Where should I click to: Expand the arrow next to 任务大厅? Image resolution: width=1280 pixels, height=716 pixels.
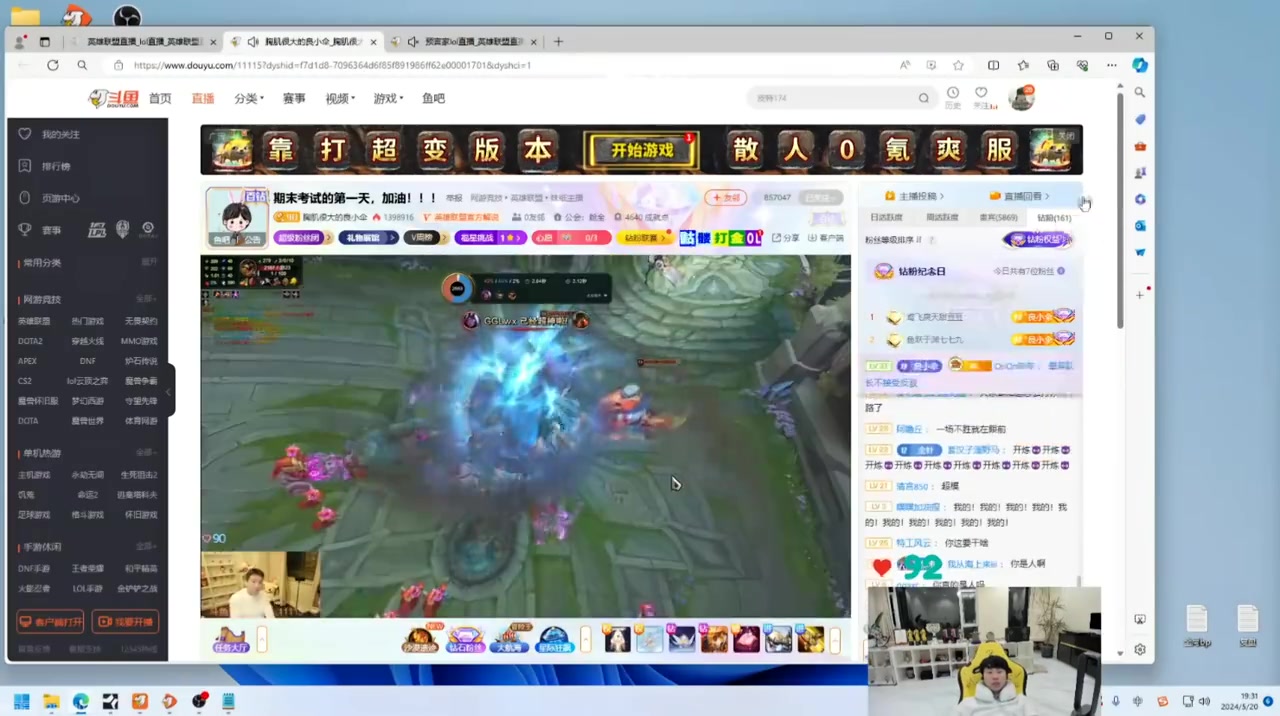tap(263, 639)
